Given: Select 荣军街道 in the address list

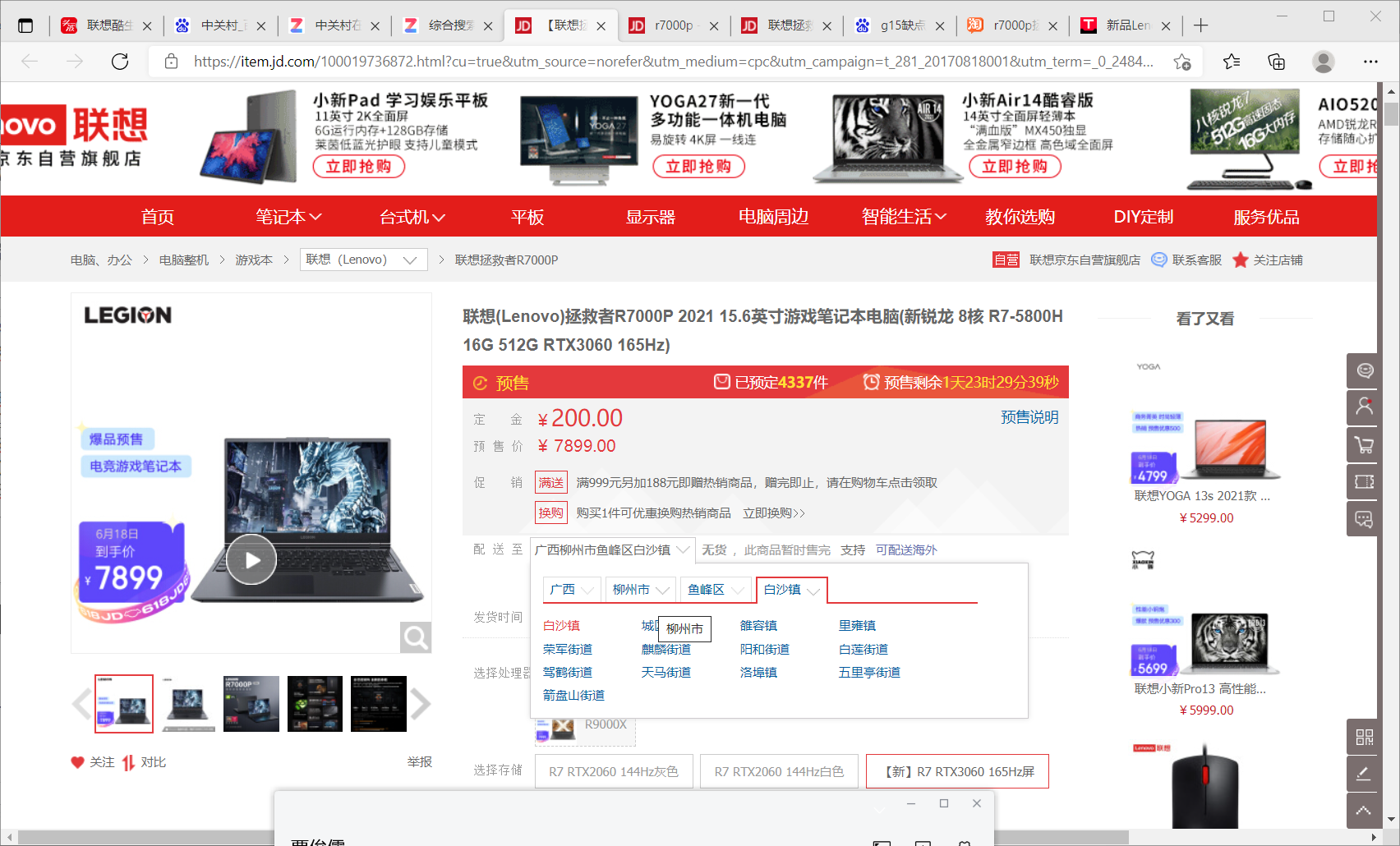Looking at the screenshot, I should (568, 649).
